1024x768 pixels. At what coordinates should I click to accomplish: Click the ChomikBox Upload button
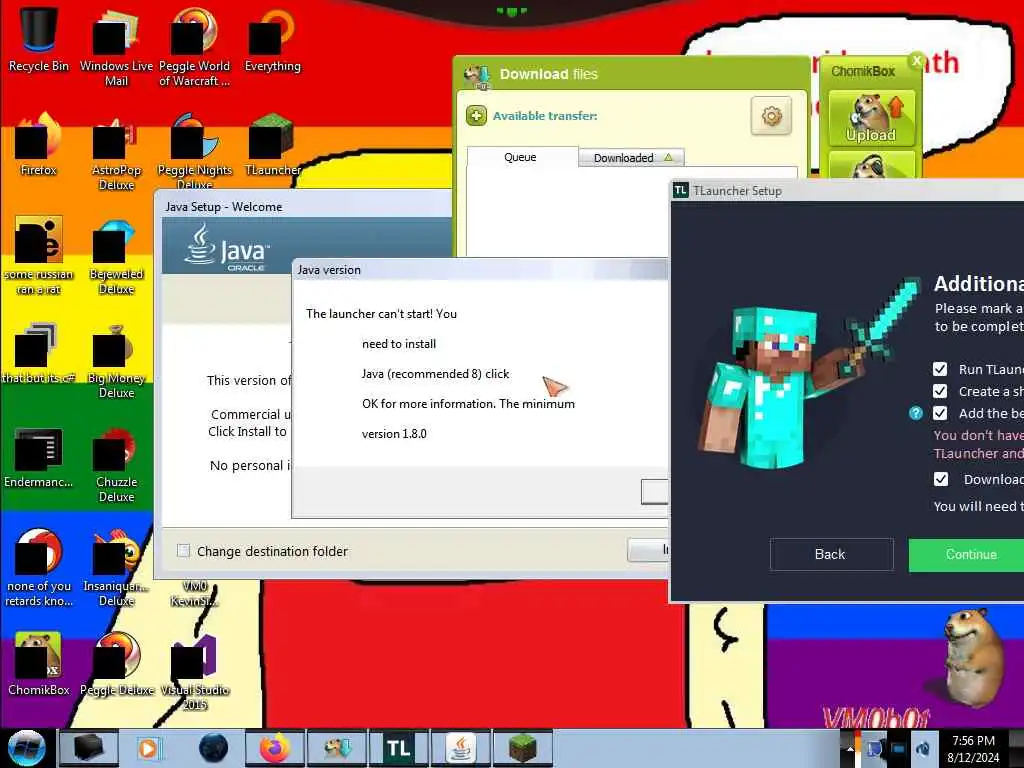point(871,118)
